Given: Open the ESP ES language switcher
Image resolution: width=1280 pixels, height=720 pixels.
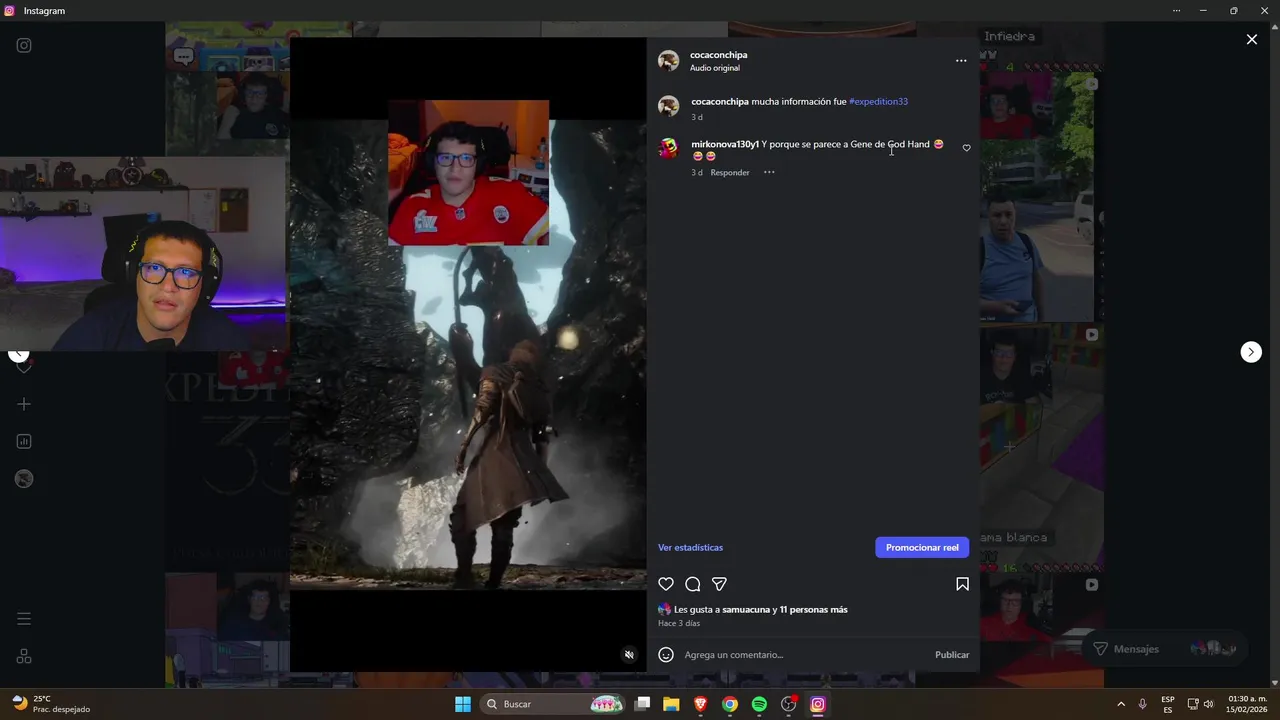Looking at the screenshot, I should pyautogui.click(x=1168, y=704).
